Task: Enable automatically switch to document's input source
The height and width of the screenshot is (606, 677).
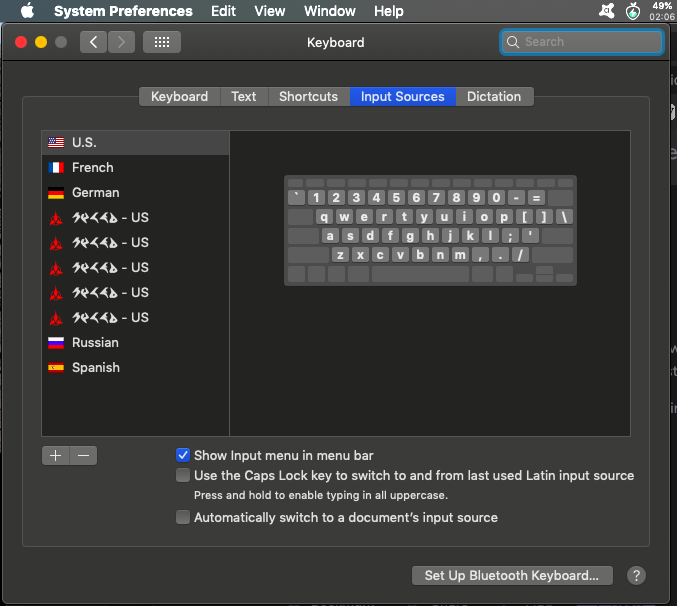Action: pyautogui.click(x=183, y=517)
